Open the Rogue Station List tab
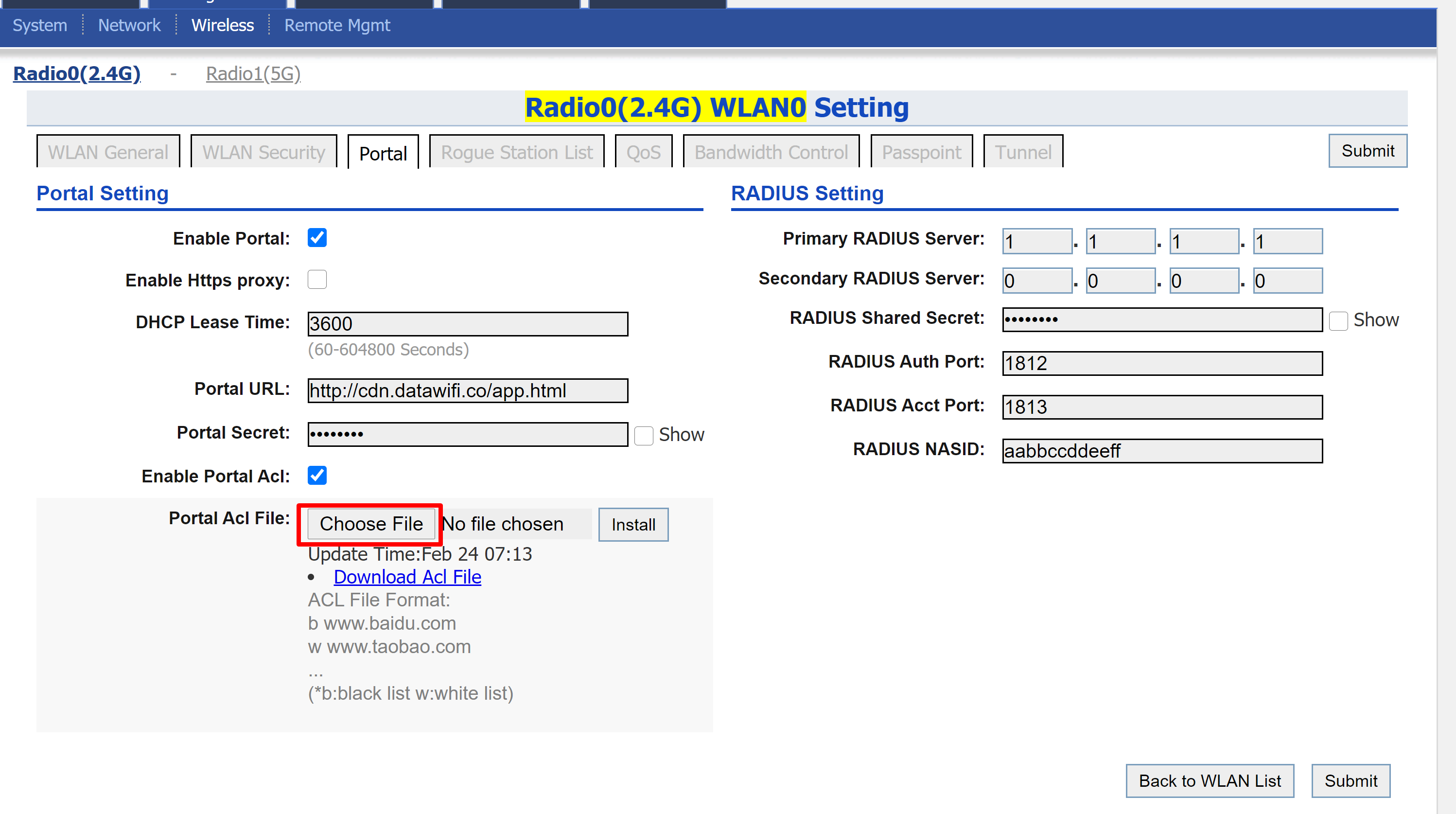The image size is (1456, 814). pyautogui.click(x=516, y=152)
